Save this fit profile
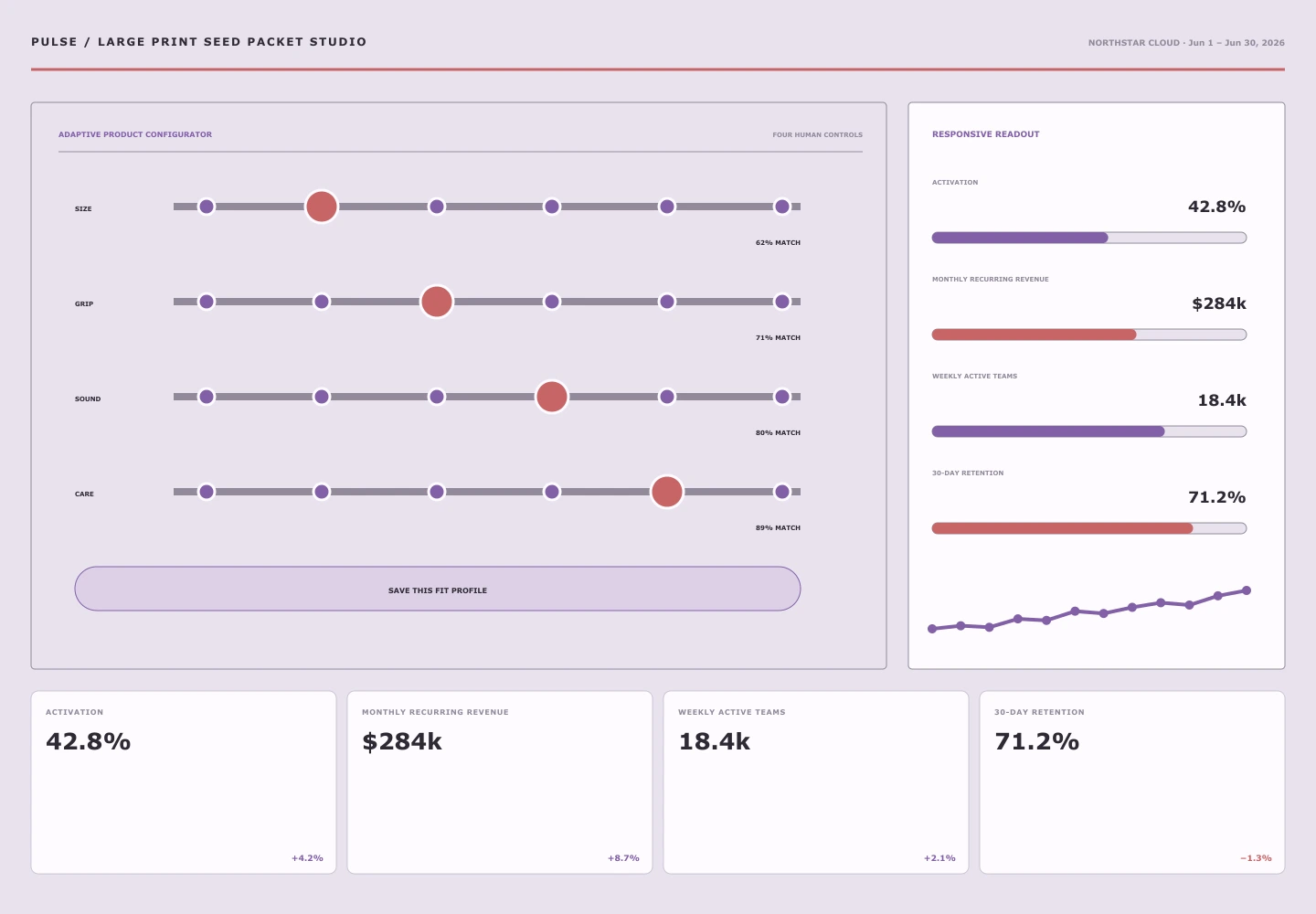The width and height of the screenshot is (1316, 914). click(x=438, y=589)
